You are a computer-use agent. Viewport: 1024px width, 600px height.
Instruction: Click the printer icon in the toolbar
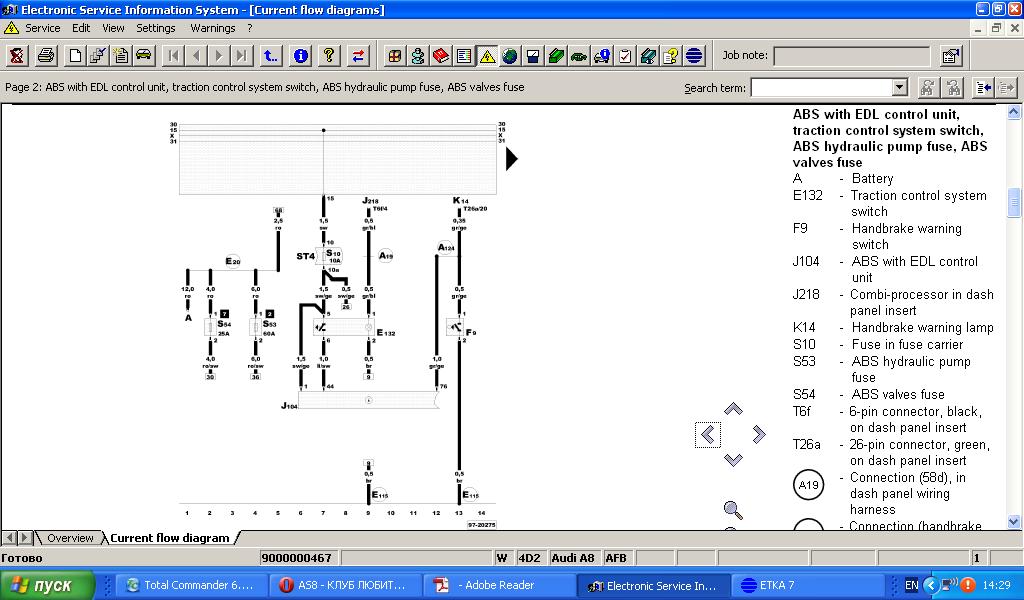(x=46, y=56)
